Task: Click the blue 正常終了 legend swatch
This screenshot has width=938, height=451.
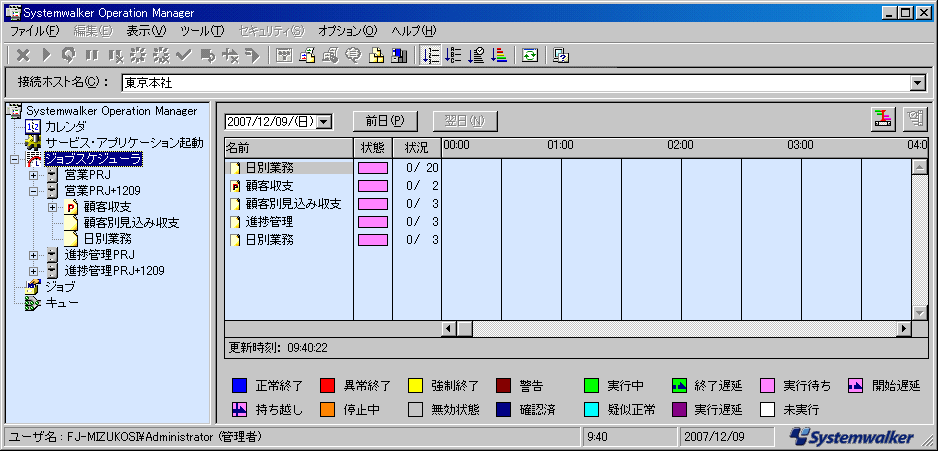Action: (239, 386)
